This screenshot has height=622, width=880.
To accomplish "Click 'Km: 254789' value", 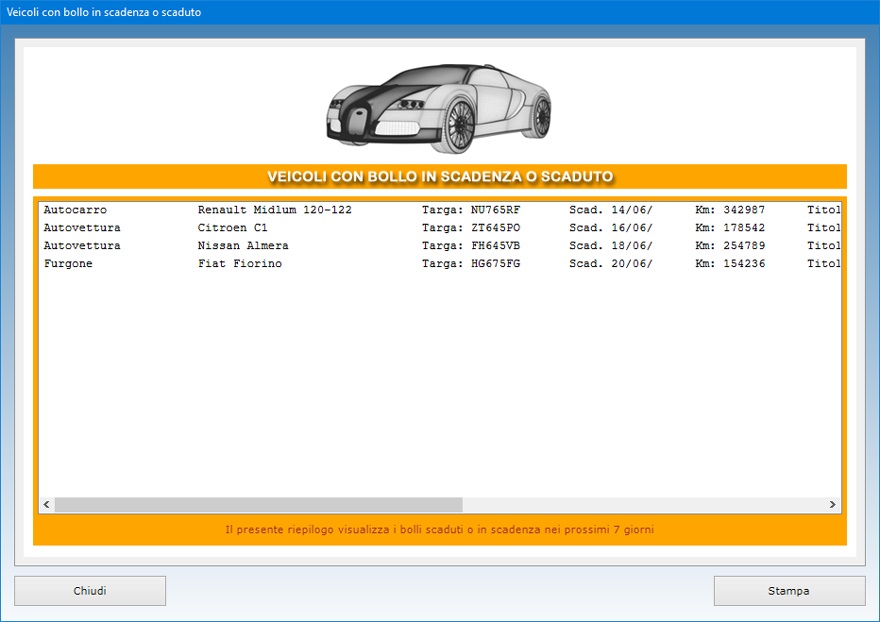I will point(730,245).
